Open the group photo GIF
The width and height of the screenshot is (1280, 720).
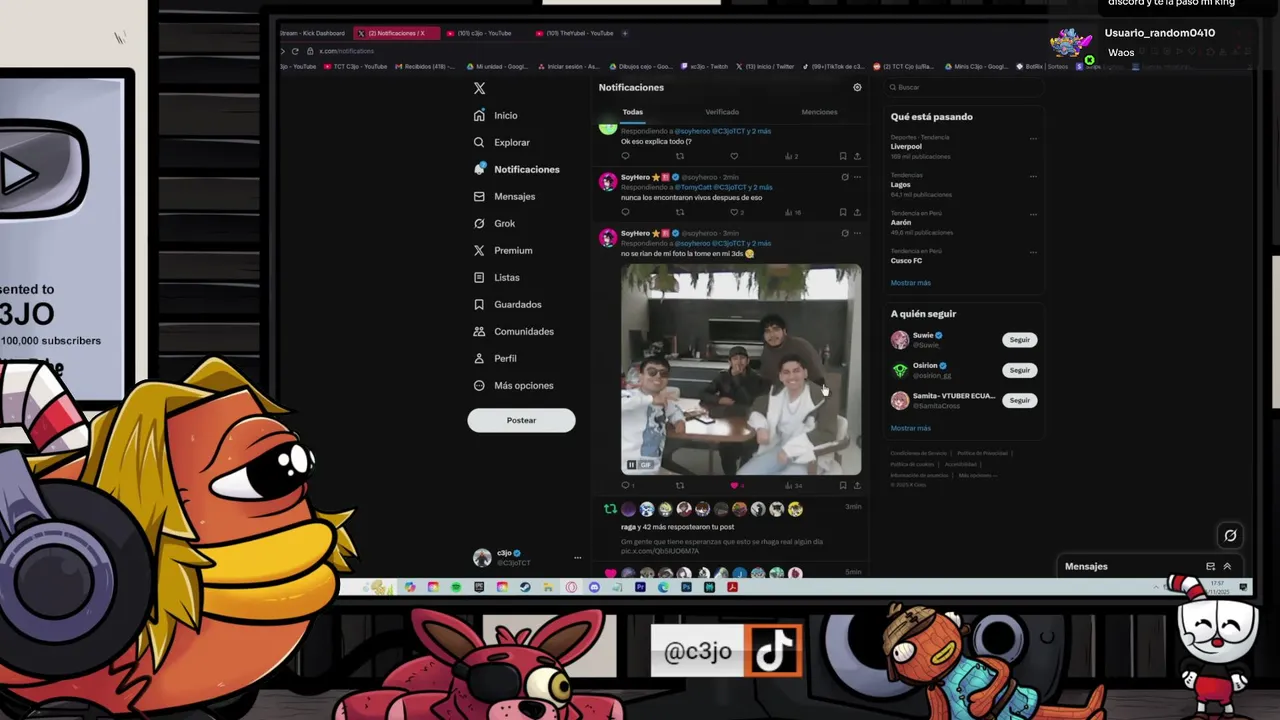tap(741, 369)
